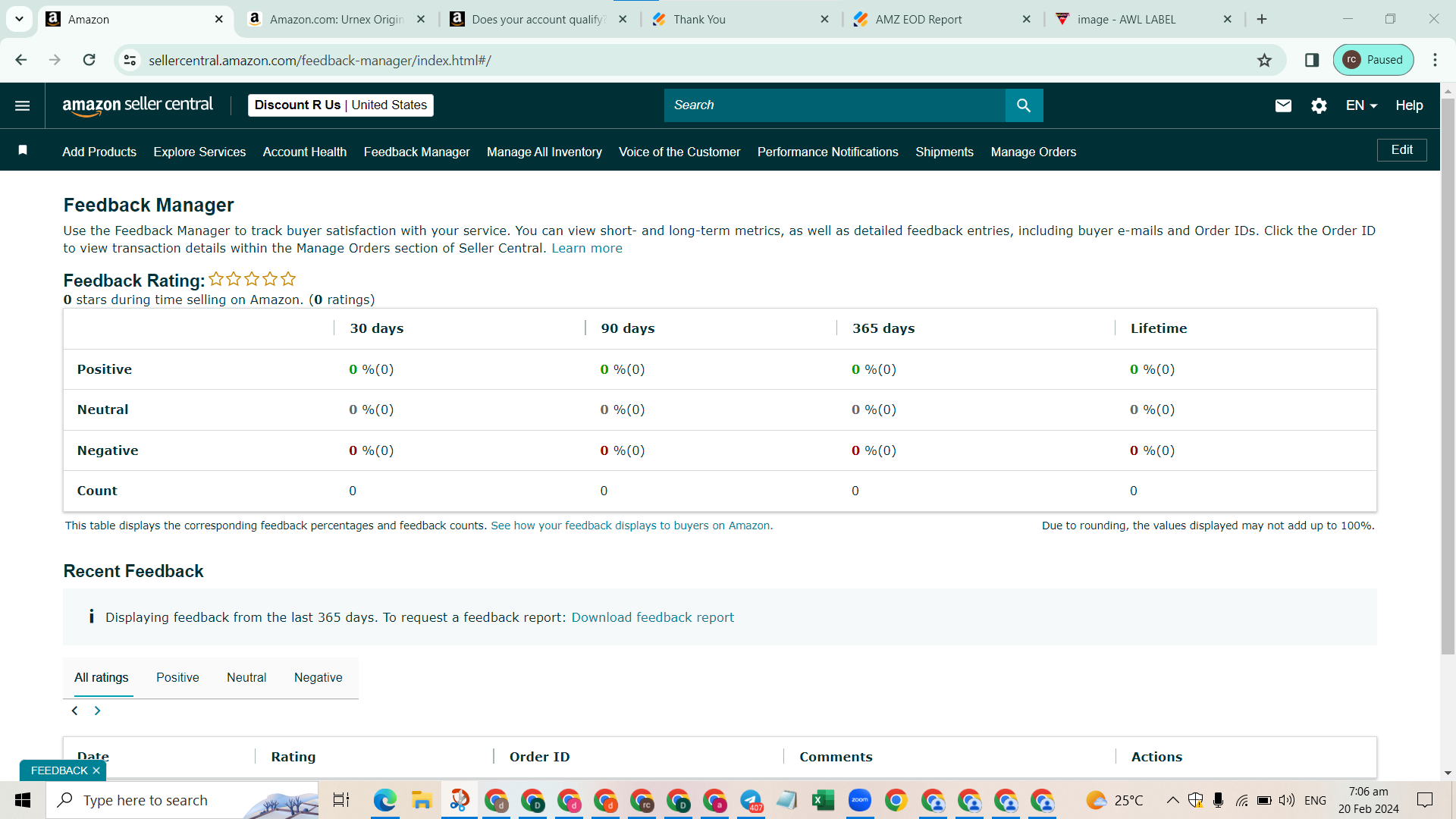Image resolution: width=1456 pixels, height=819 pixels.
Task: Bookmark this page with star icon
Action: (1264, 60)
